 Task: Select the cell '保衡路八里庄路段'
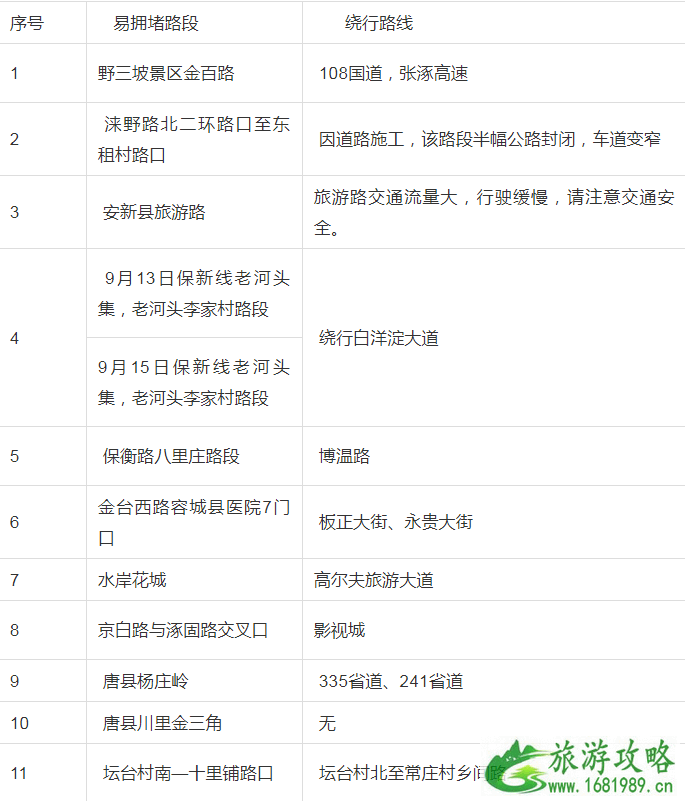coord(194,456)
